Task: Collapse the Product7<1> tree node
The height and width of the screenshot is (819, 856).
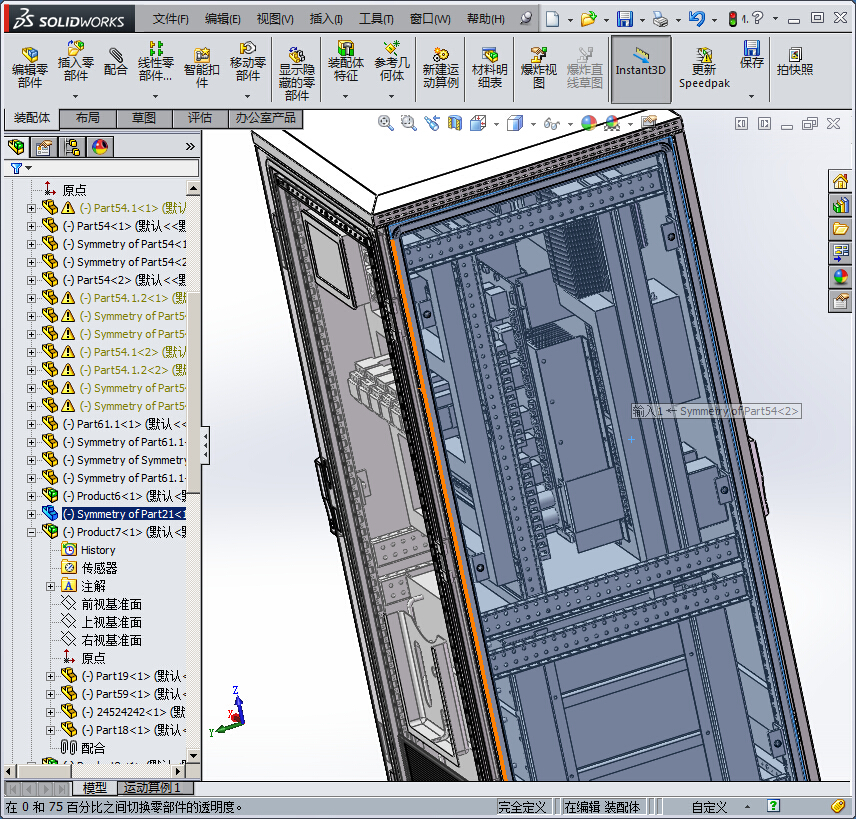Action: 31,532
